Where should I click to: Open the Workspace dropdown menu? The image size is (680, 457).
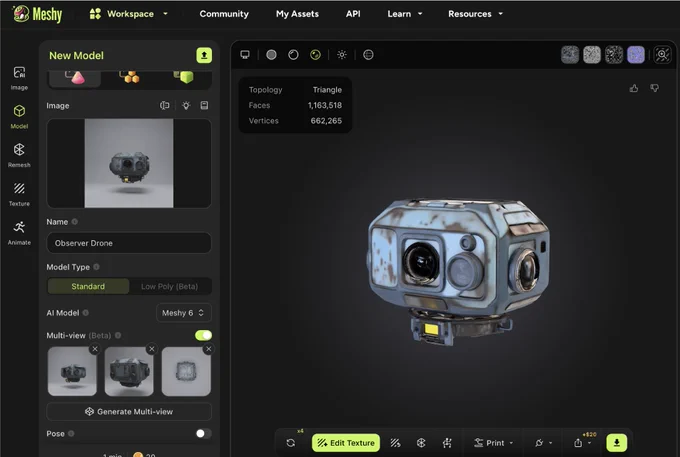pyautogui.click(x=128, y=14)
